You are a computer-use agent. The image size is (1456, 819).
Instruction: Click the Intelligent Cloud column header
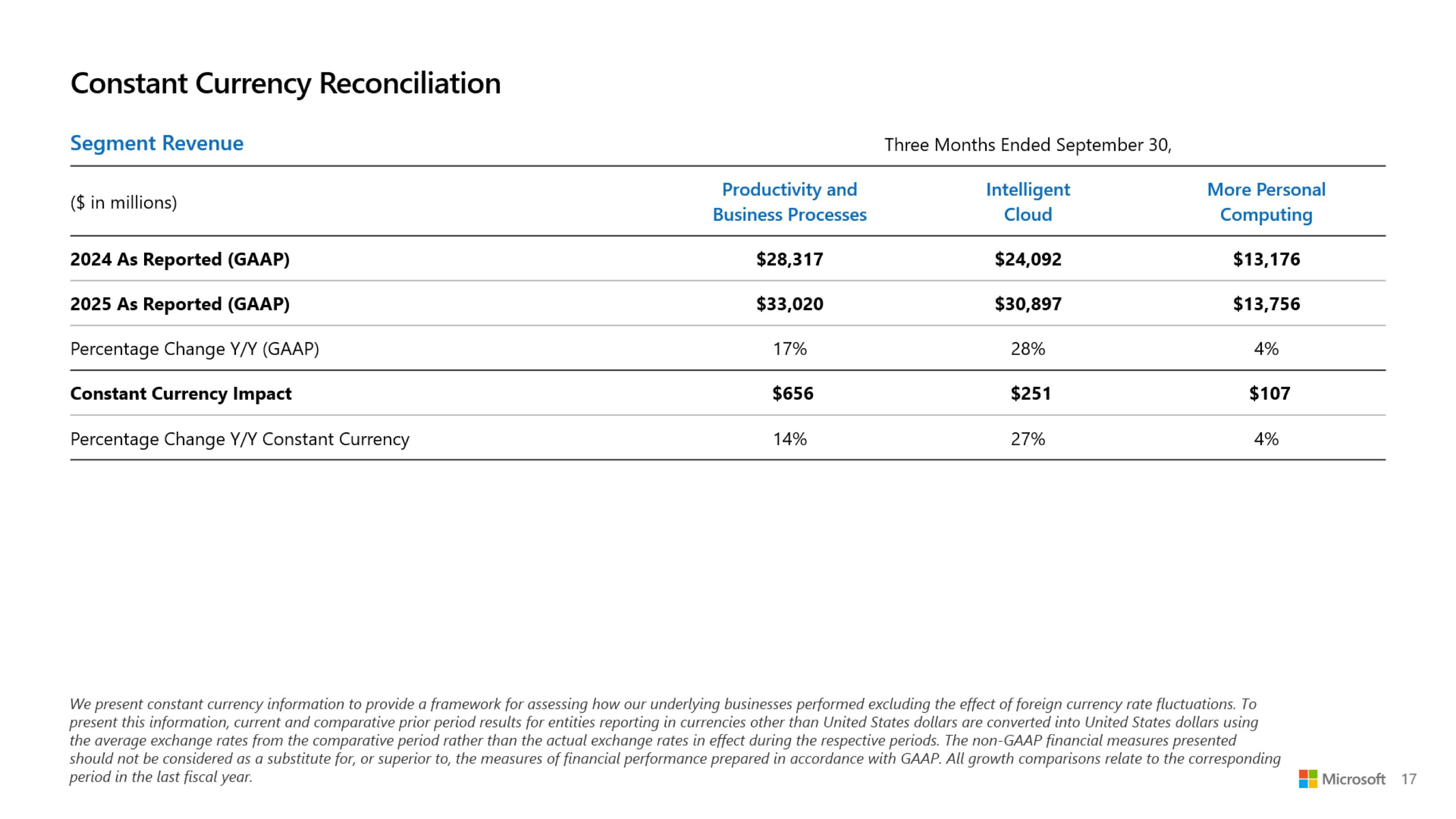pos(1027,202)
